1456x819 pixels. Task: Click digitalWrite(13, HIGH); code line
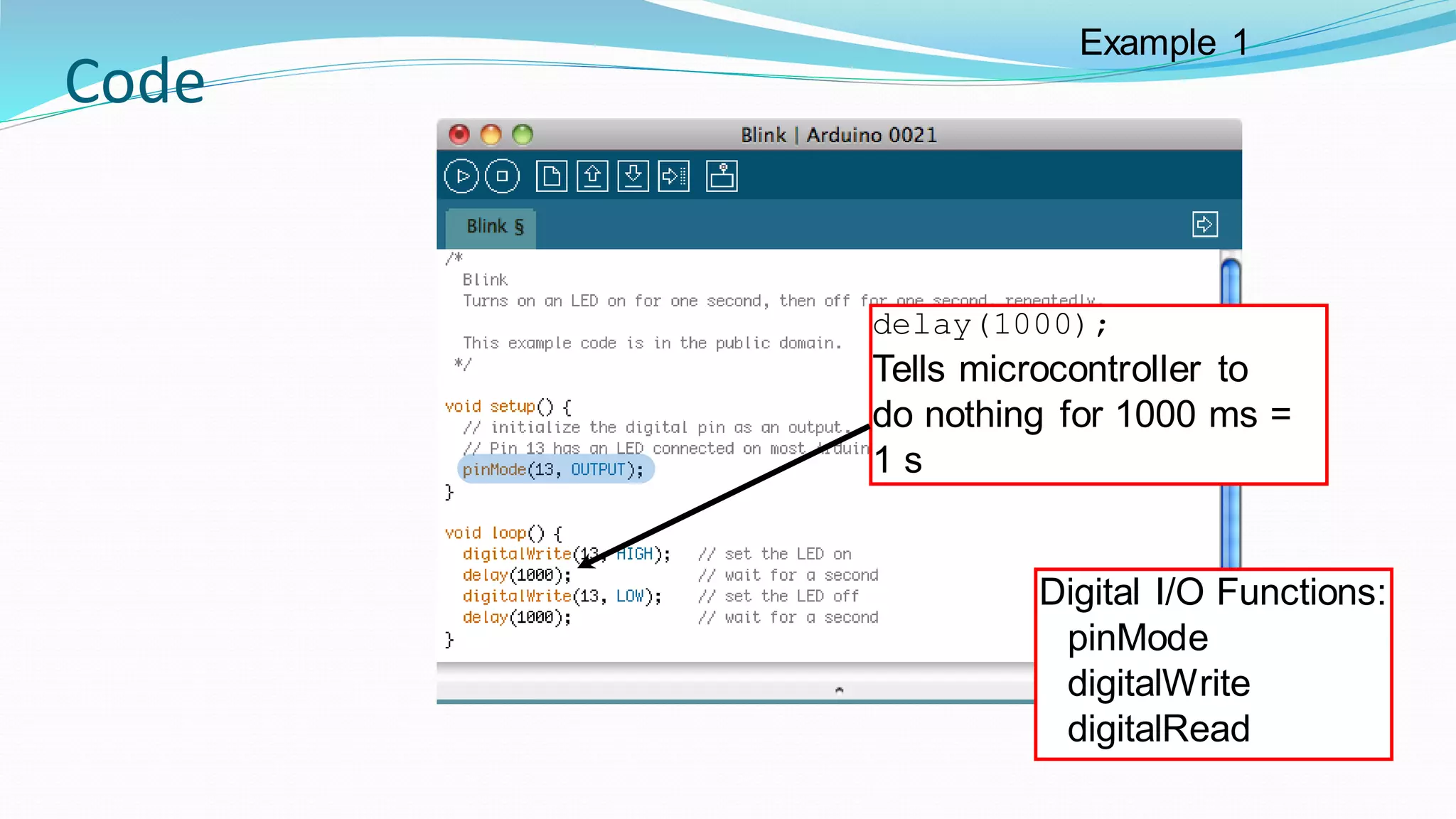tap(566, 555)
